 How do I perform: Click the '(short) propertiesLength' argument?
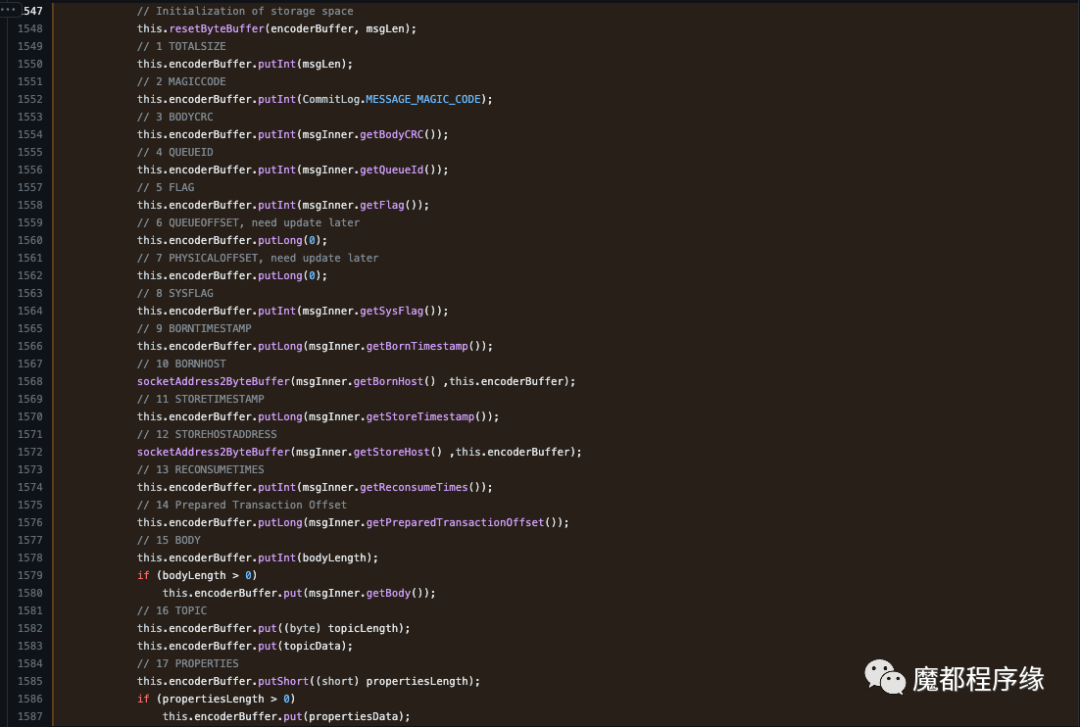[391, 682]
